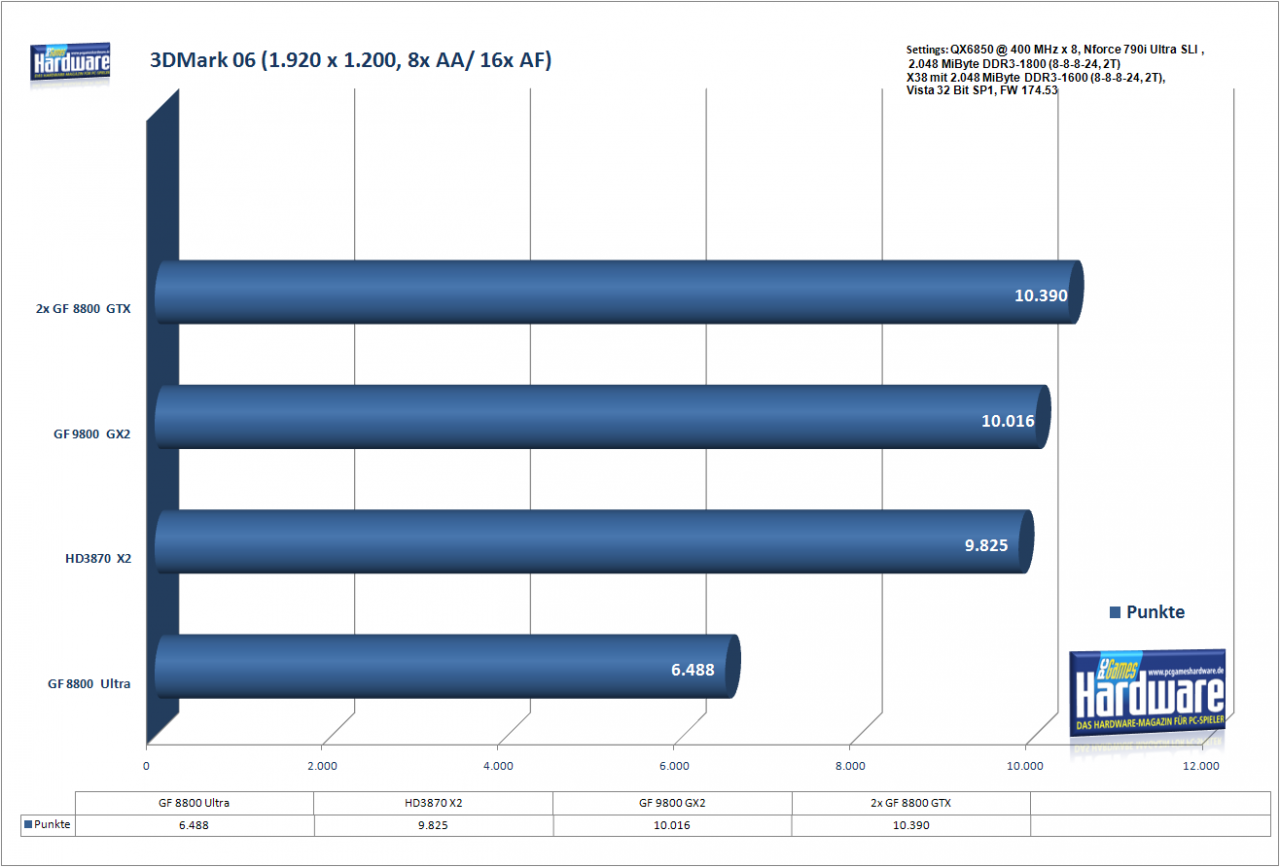Select the "9.825" cell in the data table
This screenshot has width=1280, height=867.
(x=433, y=825)
